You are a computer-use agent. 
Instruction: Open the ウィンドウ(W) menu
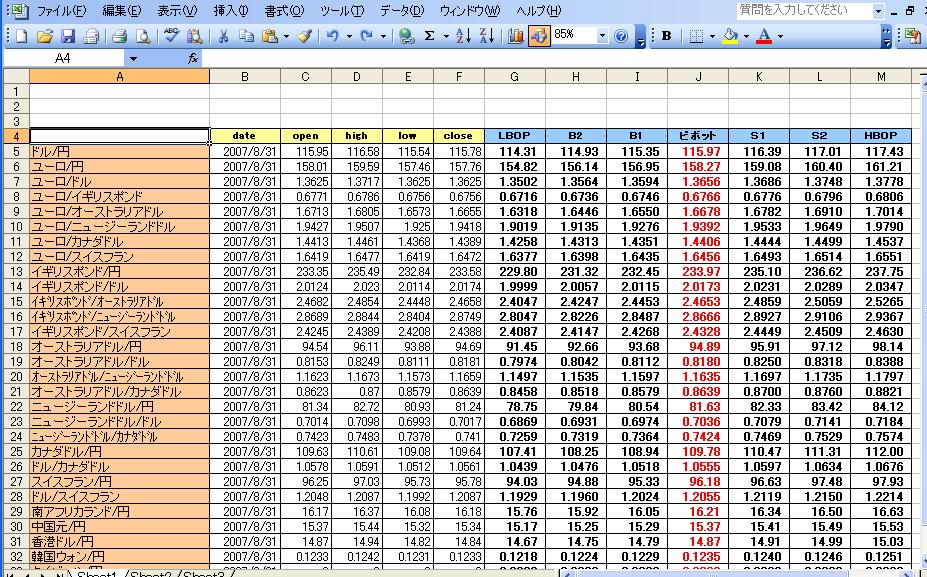(470, 11)
